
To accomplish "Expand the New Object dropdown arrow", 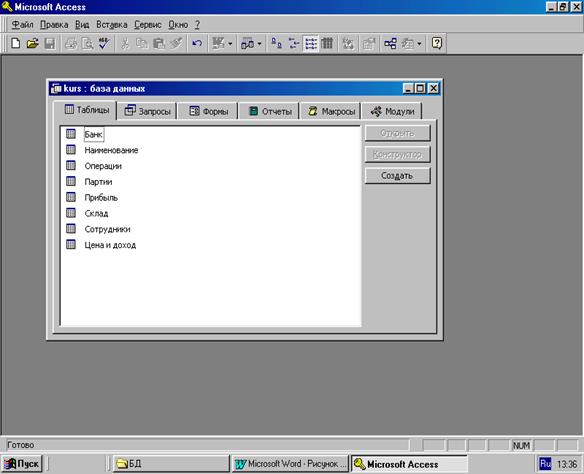I will click(x=419, y=44).
